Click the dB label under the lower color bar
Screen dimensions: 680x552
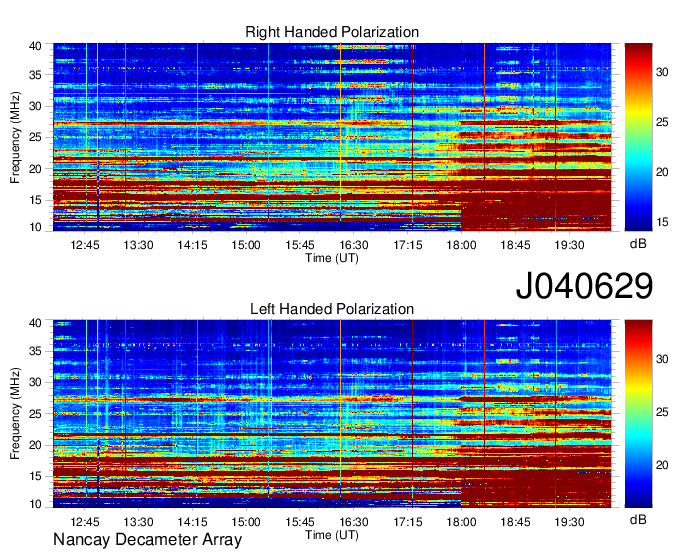click(x=638, y=519)
